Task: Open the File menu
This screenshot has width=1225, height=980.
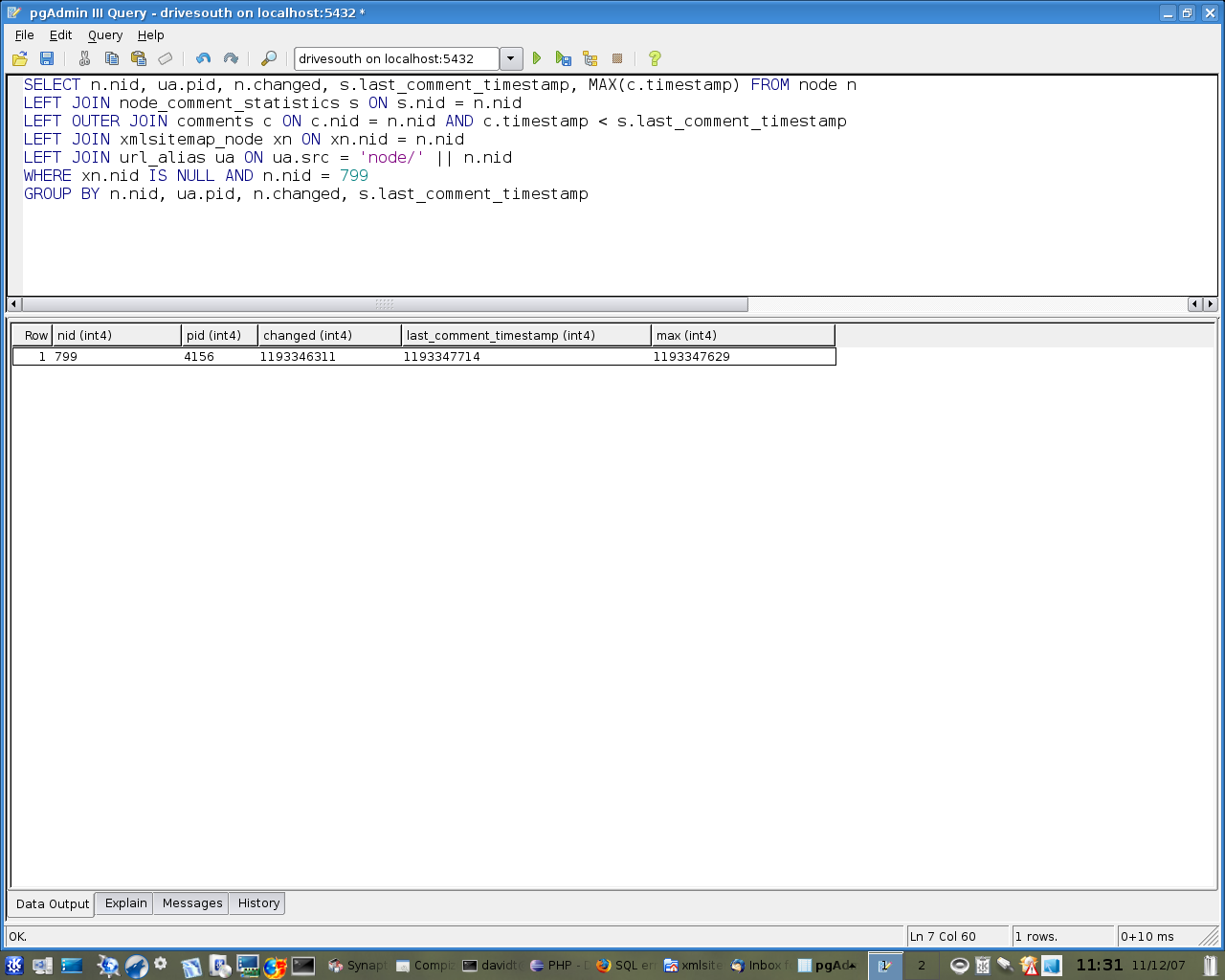Action: [x=25, y=34]
